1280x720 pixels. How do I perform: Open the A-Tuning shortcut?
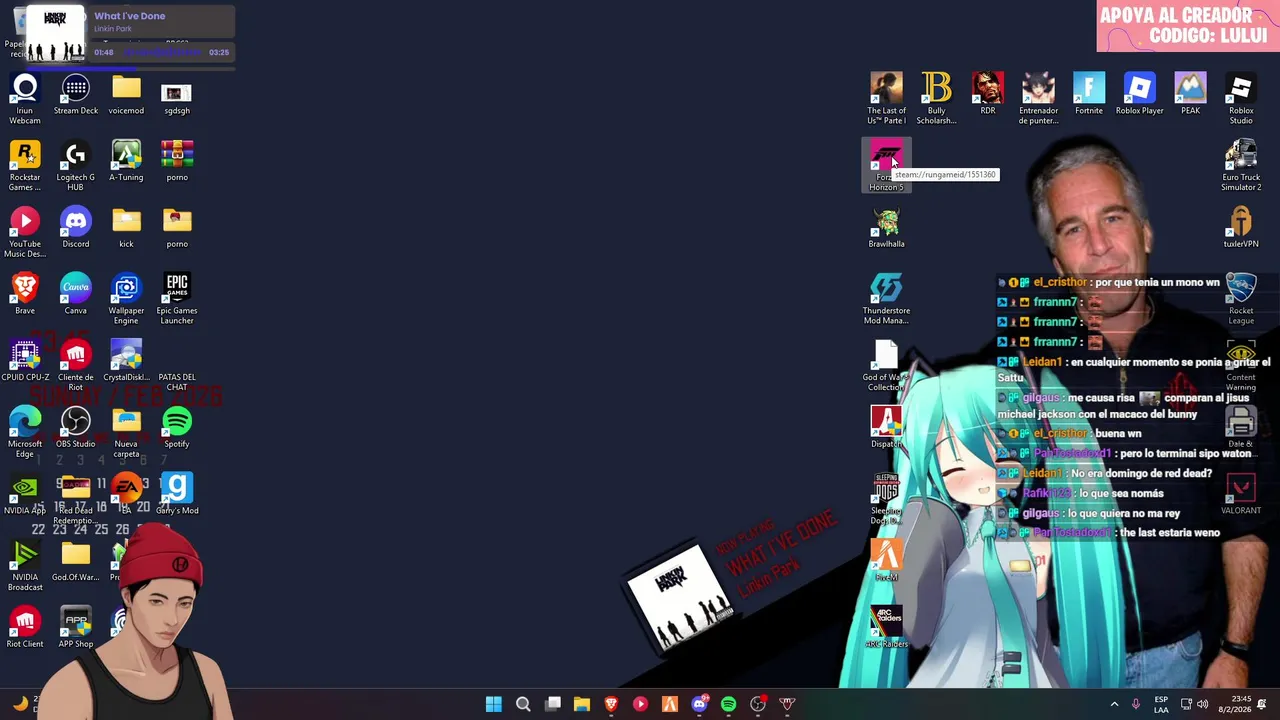click(x=126, y=161)
